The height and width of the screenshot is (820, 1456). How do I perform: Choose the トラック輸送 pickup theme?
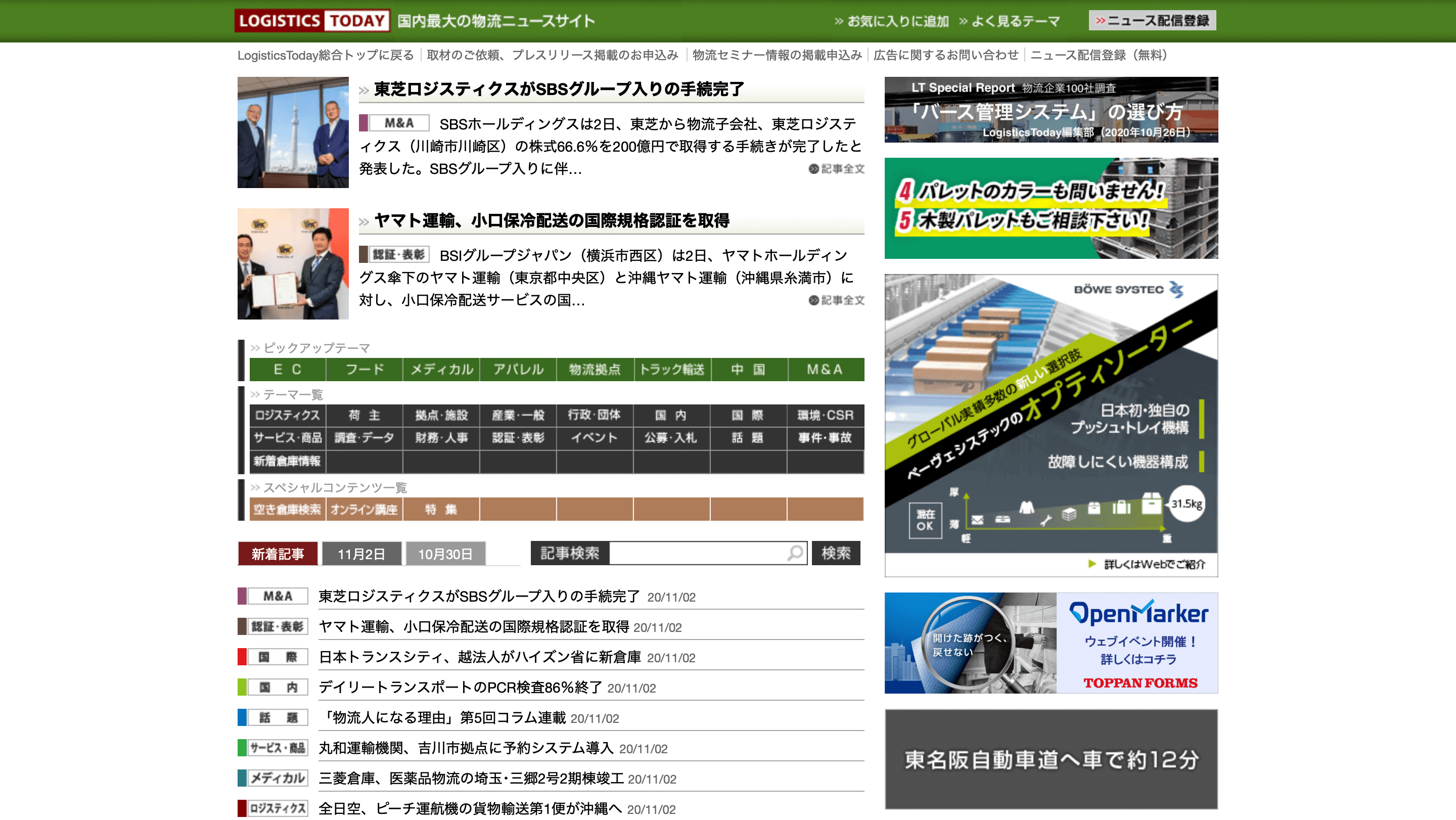671,370
